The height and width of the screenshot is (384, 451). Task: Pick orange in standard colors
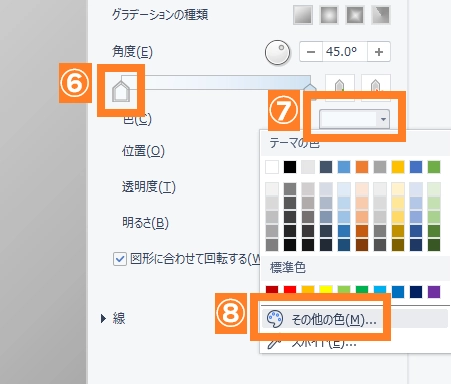(308, 290)
